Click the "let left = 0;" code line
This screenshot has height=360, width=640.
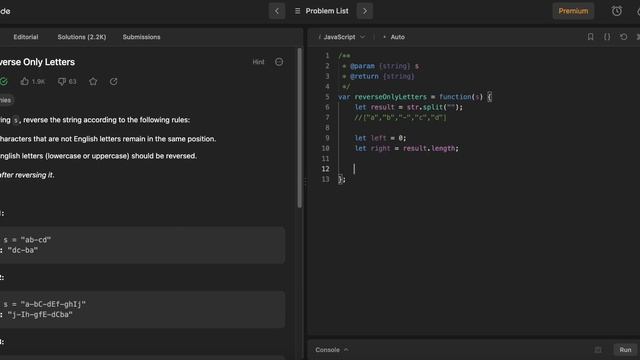pos(380,138)
